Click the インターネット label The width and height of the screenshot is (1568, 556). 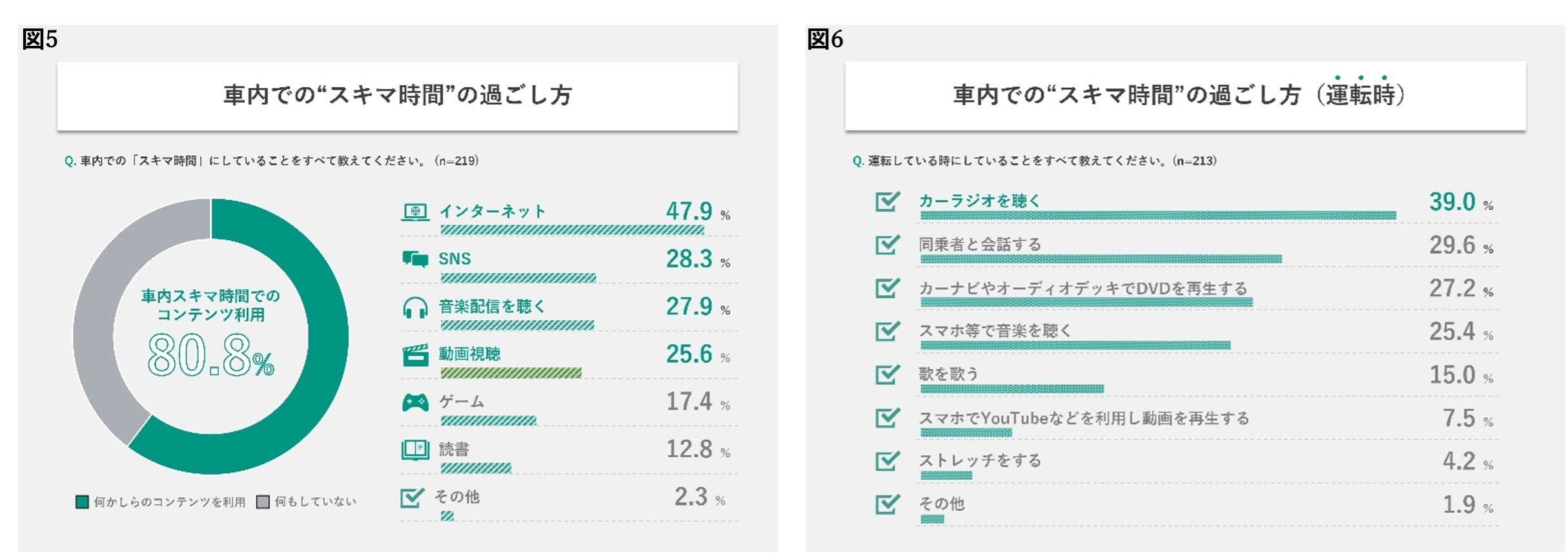tap(493, 211)
